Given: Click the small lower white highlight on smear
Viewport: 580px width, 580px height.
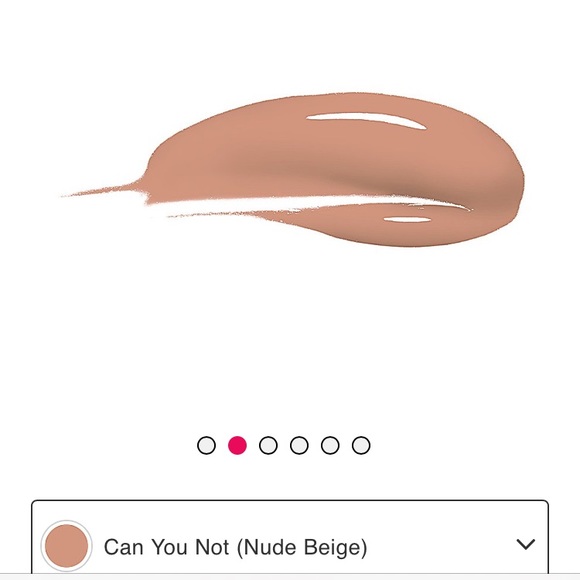Looking at the screenshot, I should coord(407,220).
